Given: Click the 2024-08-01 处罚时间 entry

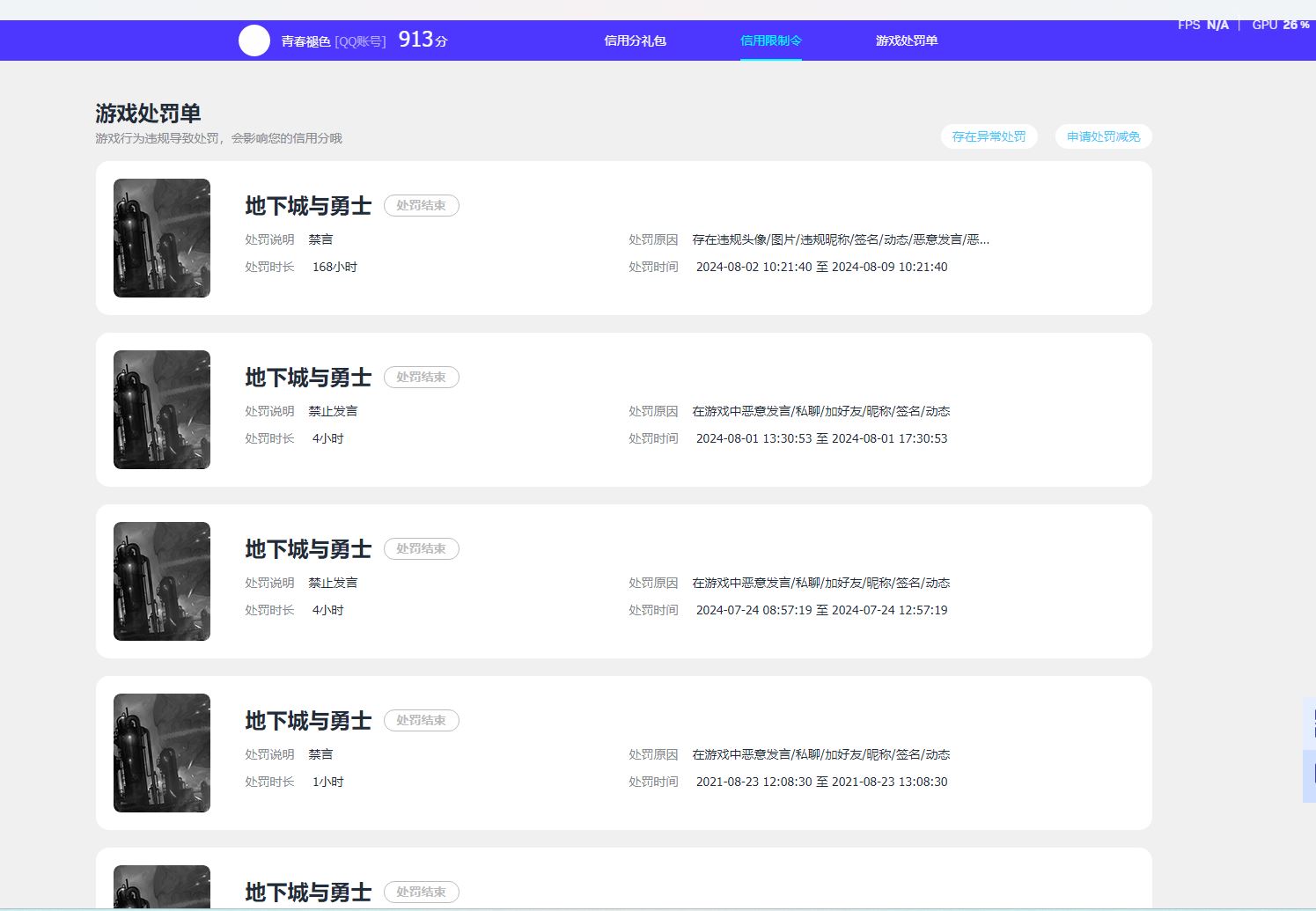Looking at the screenshot, I should [821, 437].
